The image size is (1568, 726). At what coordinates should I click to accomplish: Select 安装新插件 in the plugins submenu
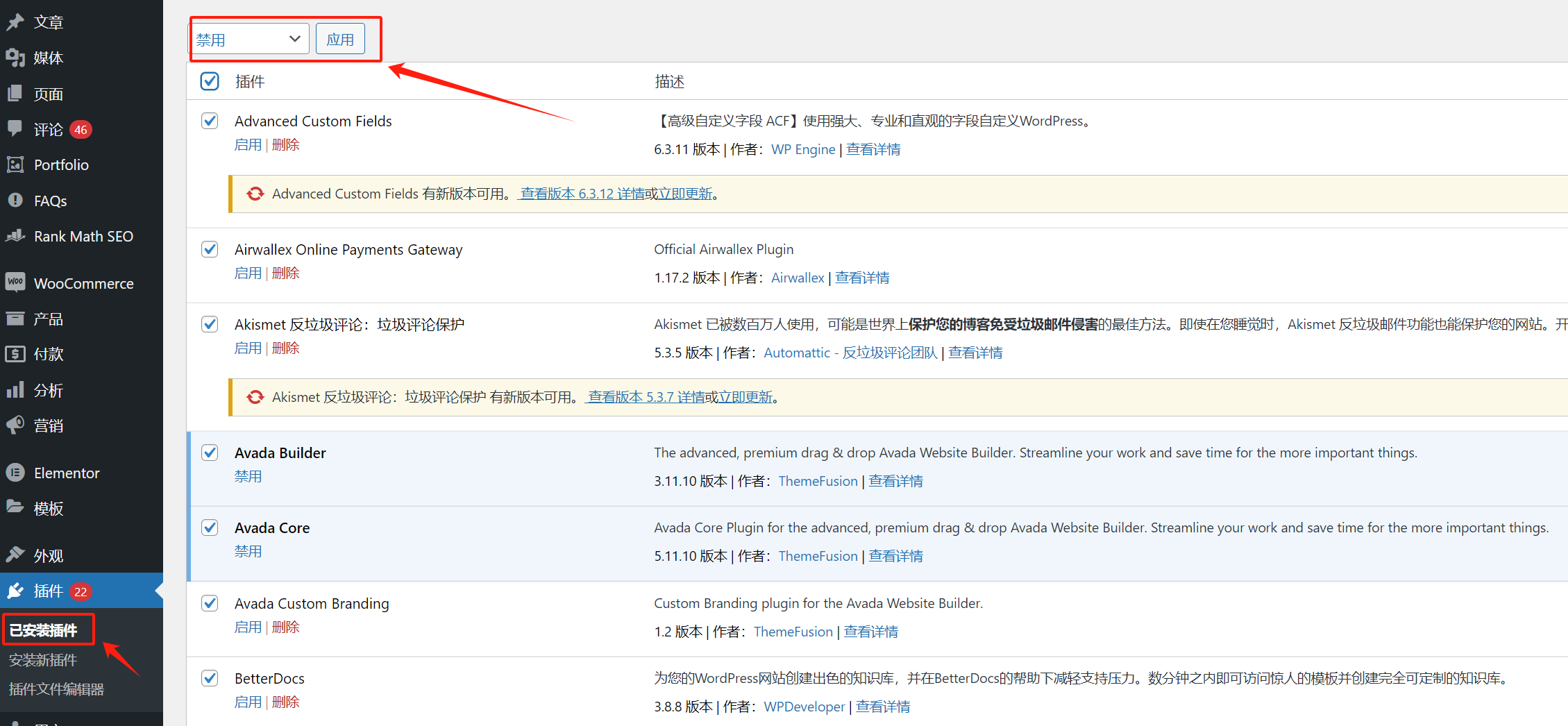click(42, 659)
